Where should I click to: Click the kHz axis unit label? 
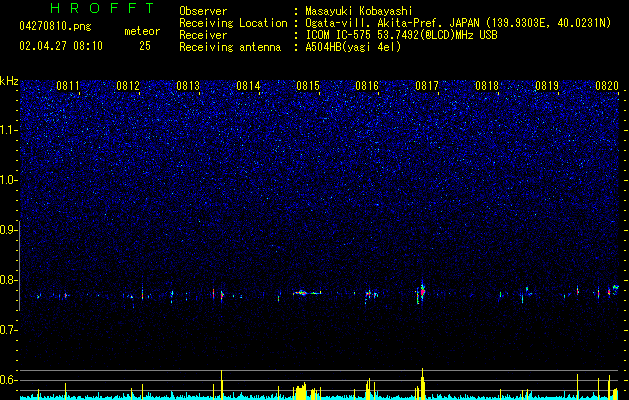(9, 81)
